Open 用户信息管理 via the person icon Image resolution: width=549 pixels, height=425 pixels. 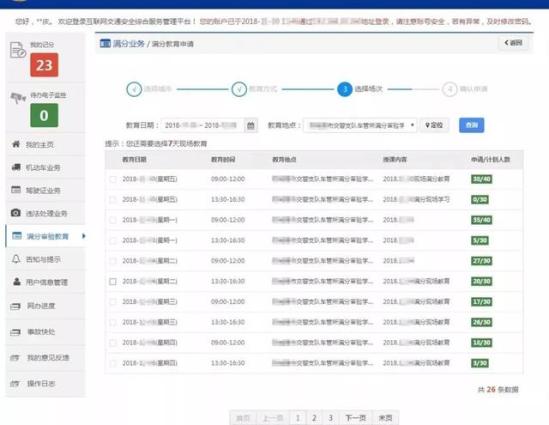point(16,281)
